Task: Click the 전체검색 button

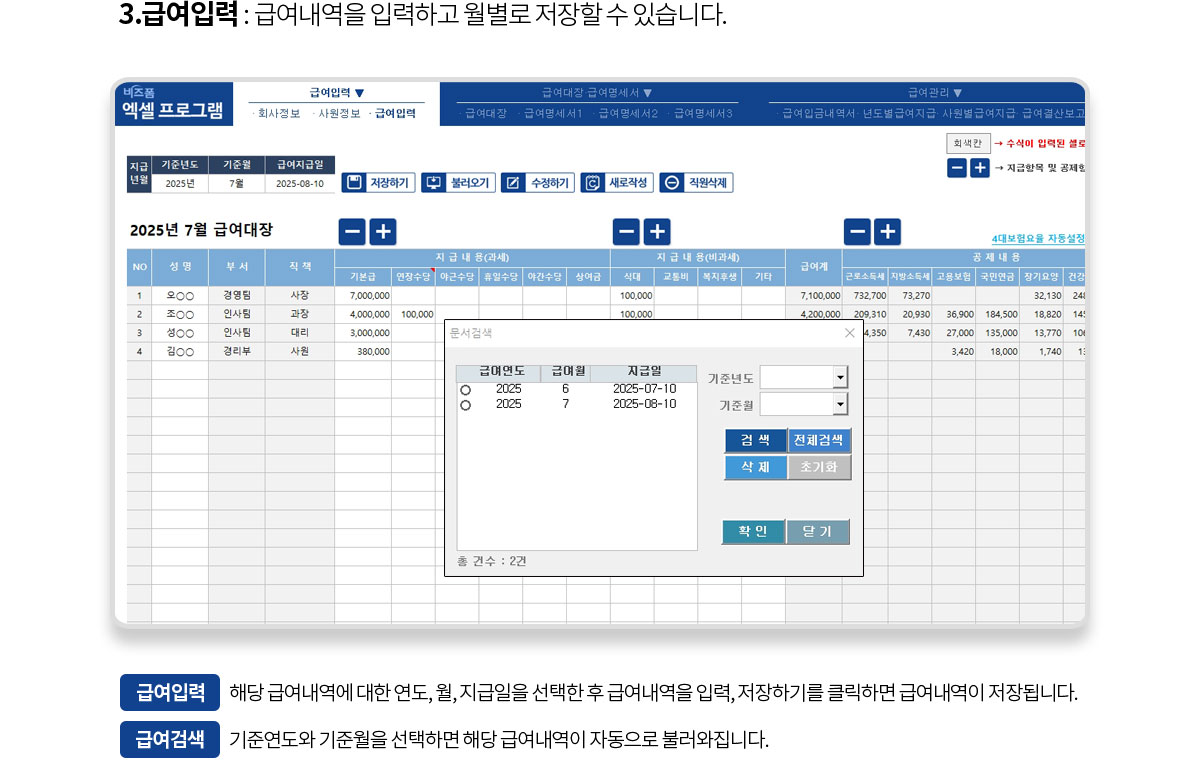Action: (819, 440)
